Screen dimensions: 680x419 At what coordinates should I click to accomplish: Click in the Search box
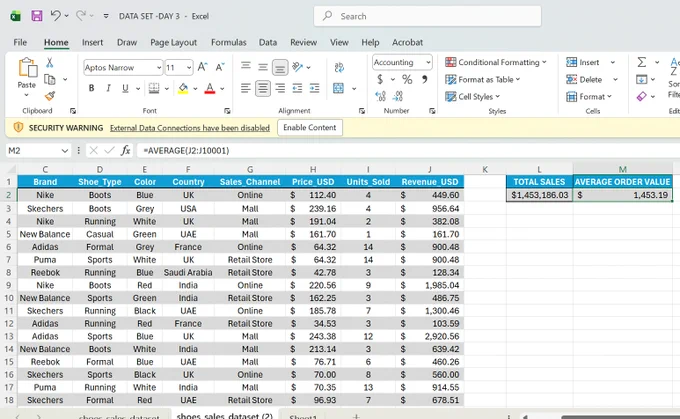coord(428,16)
